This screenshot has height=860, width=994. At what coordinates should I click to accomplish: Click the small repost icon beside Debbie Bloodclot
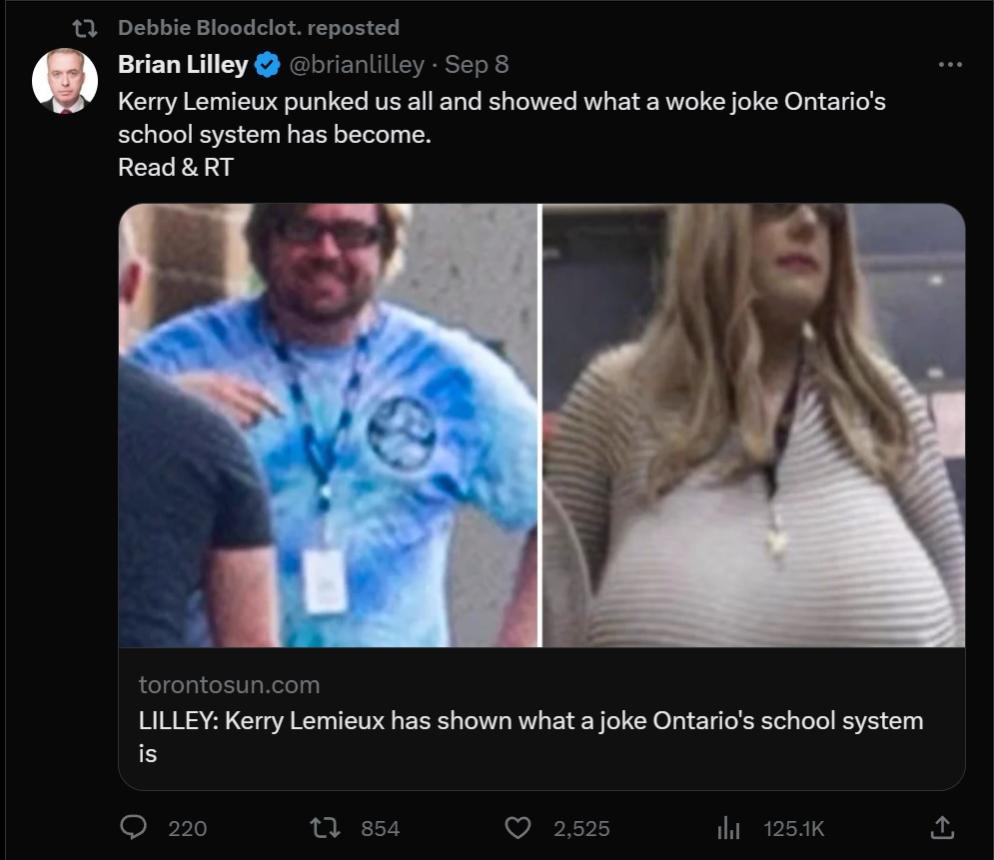85,28
